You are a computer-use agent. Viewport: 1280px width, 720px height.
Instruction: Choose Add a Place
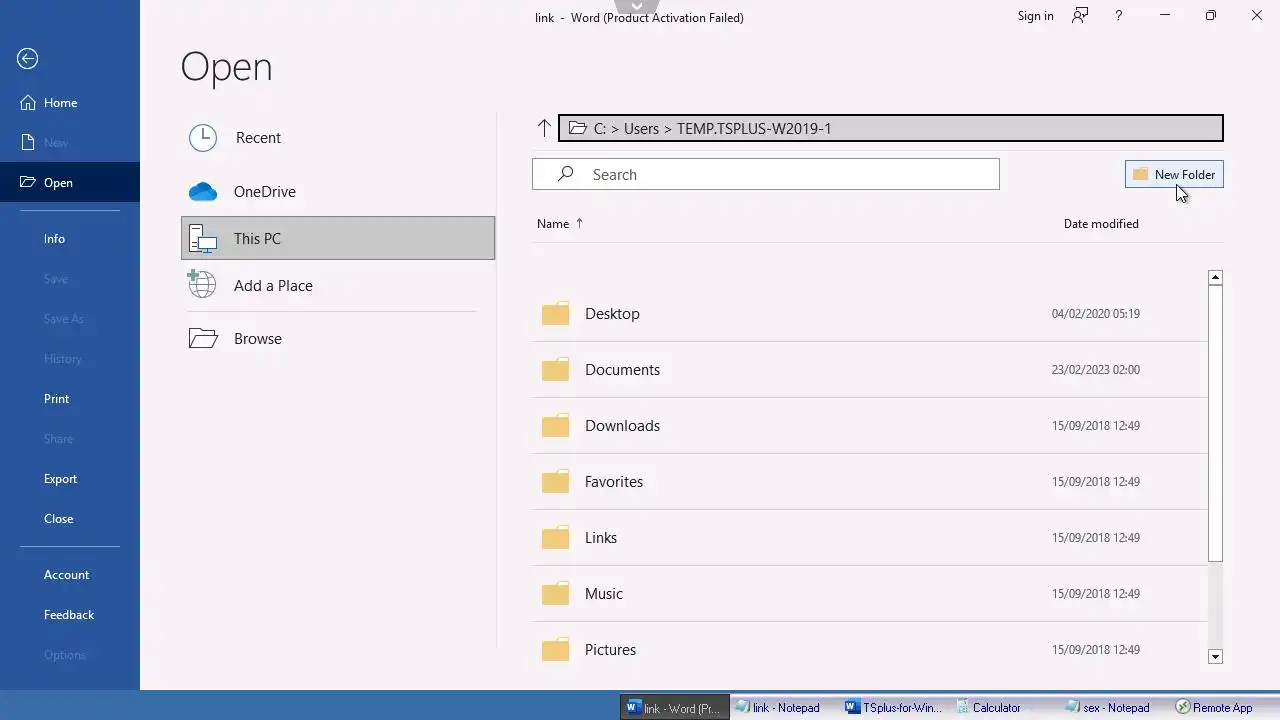338,285
